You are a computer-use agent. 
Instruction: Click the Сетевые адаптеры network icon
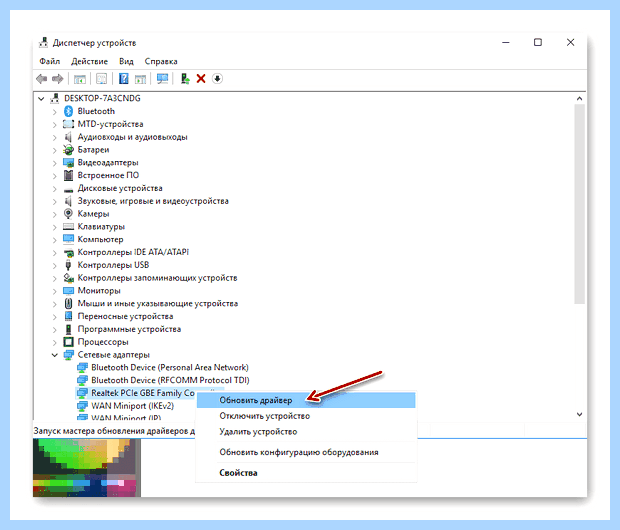tap(68, 355)
